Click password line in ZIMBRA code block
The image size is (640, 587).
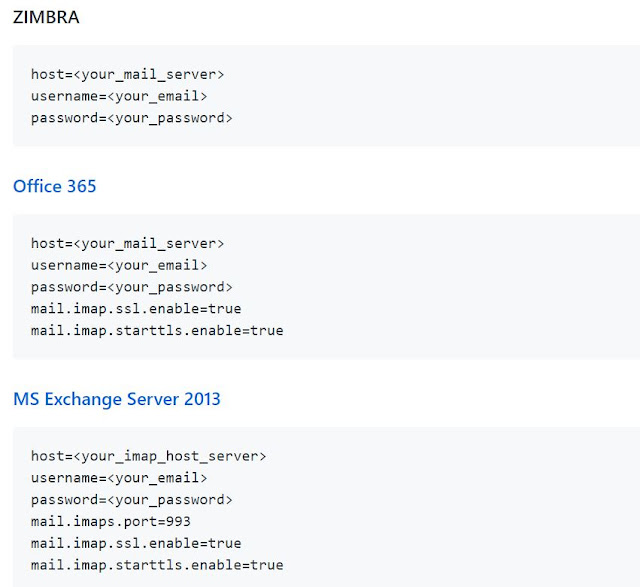tap(131, 118)
